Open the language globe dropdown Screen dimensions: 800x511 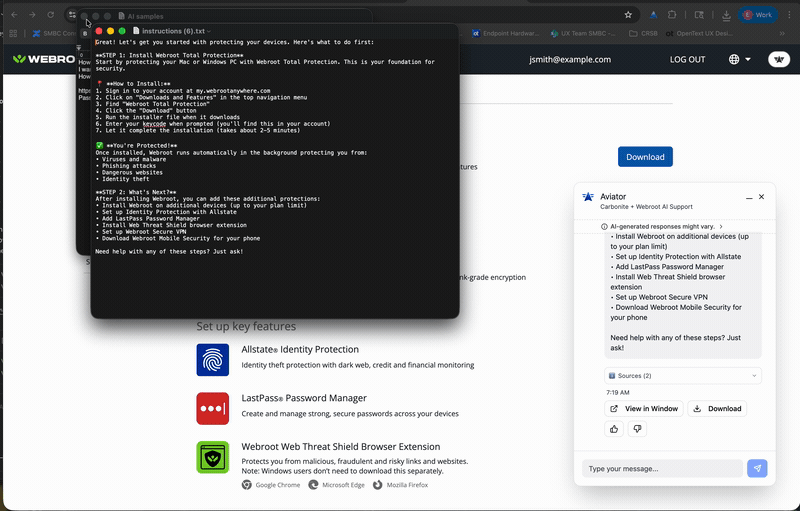740,59
